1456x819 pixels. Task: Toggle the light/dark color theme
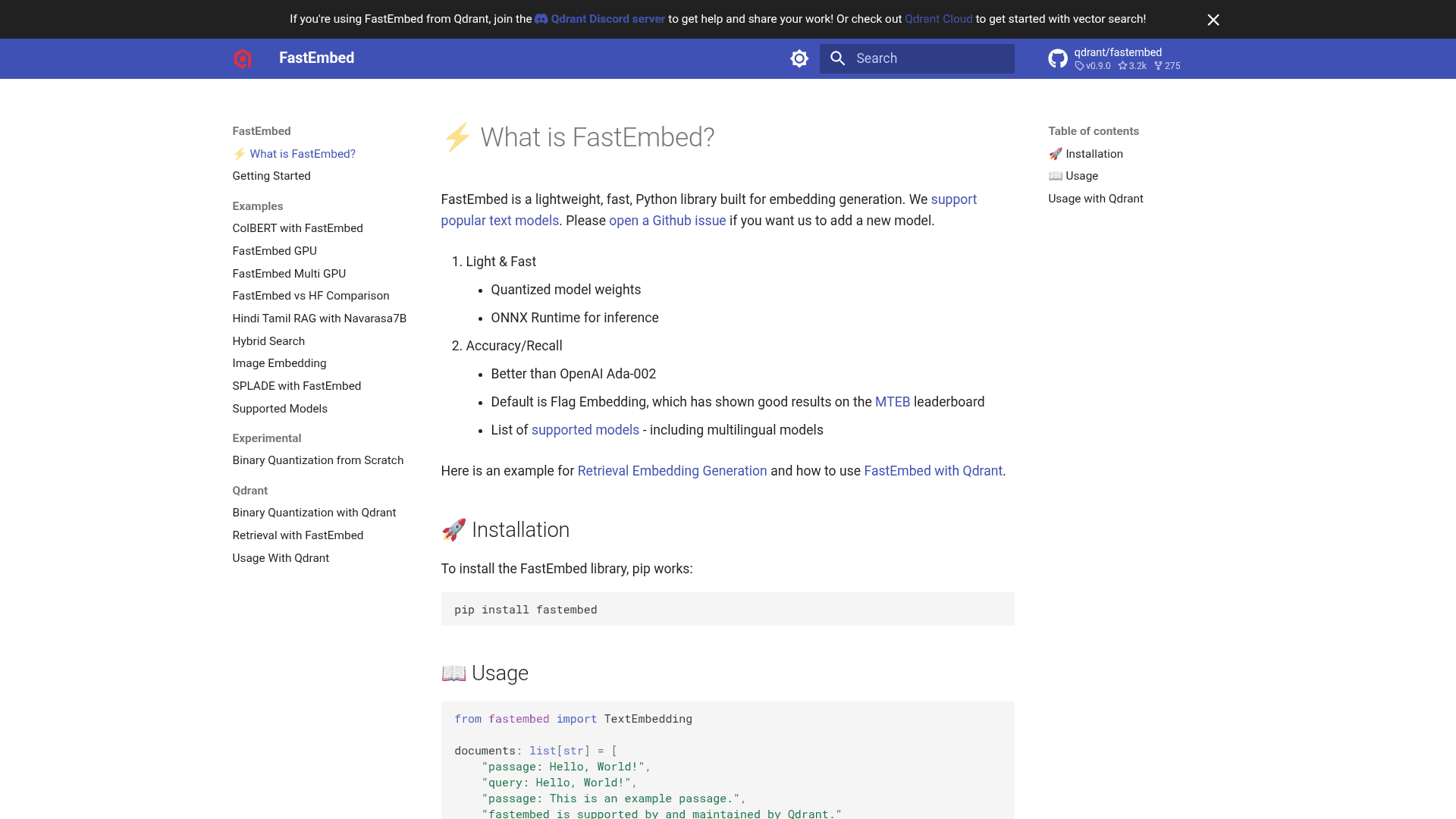799,58
